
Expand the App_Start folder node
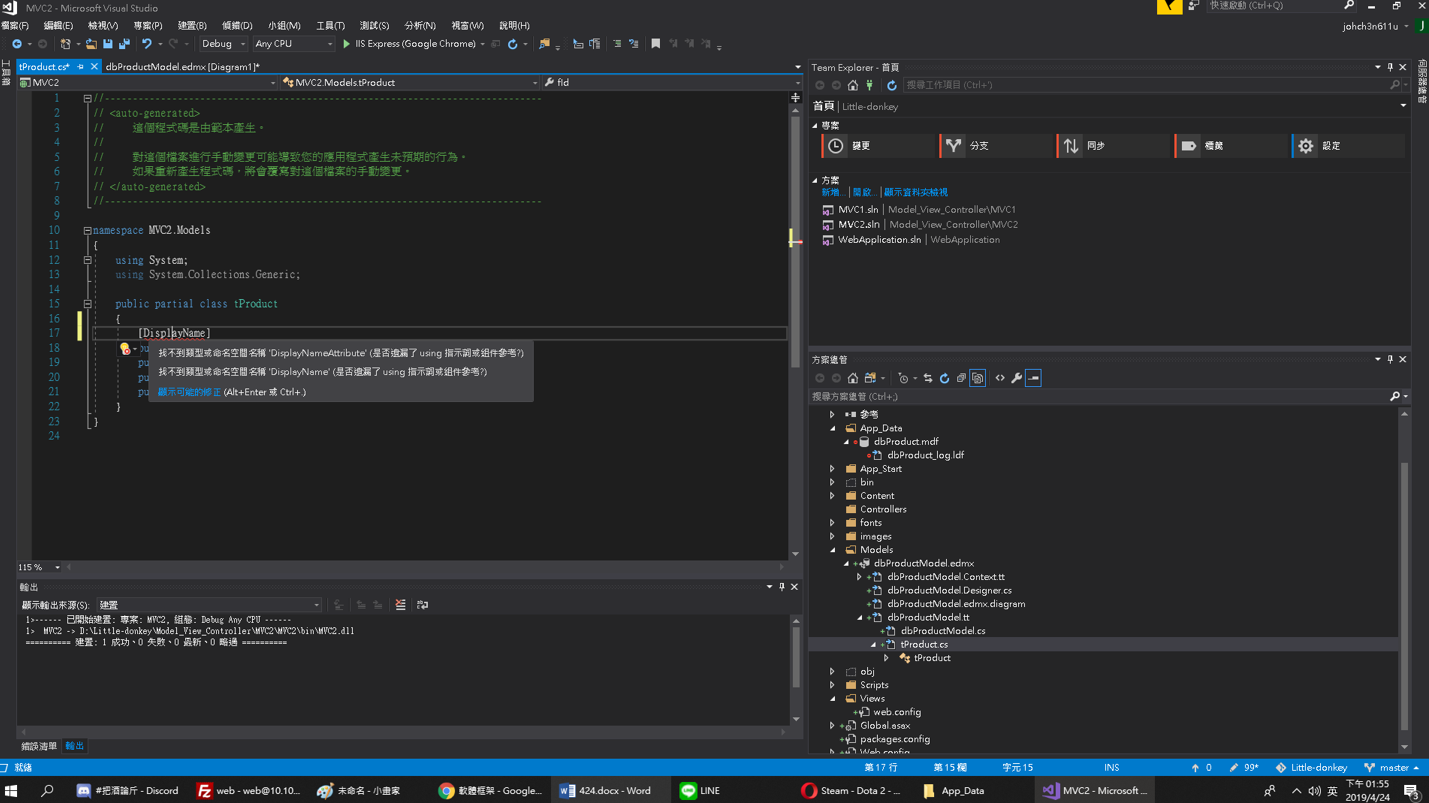click(833, 469)
